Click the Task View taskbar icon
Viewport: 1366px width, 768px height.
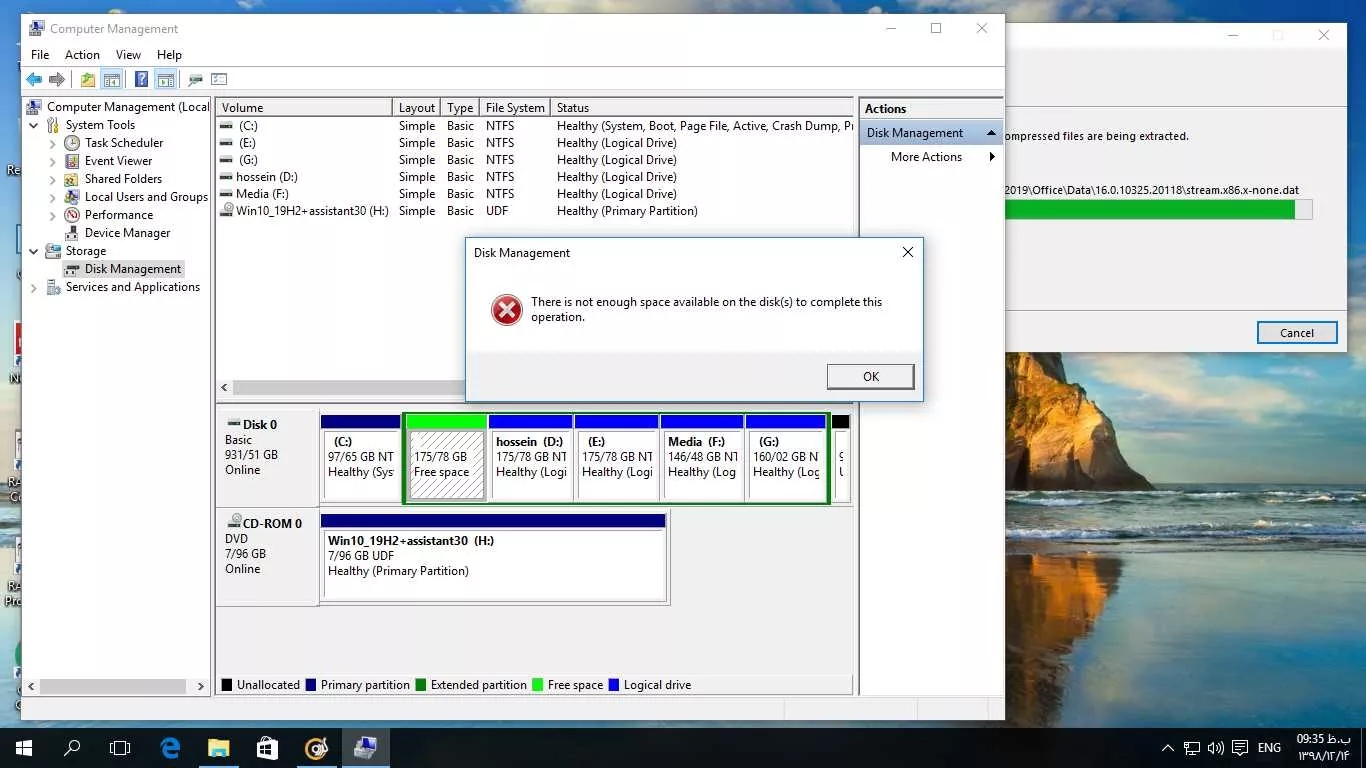120,747
